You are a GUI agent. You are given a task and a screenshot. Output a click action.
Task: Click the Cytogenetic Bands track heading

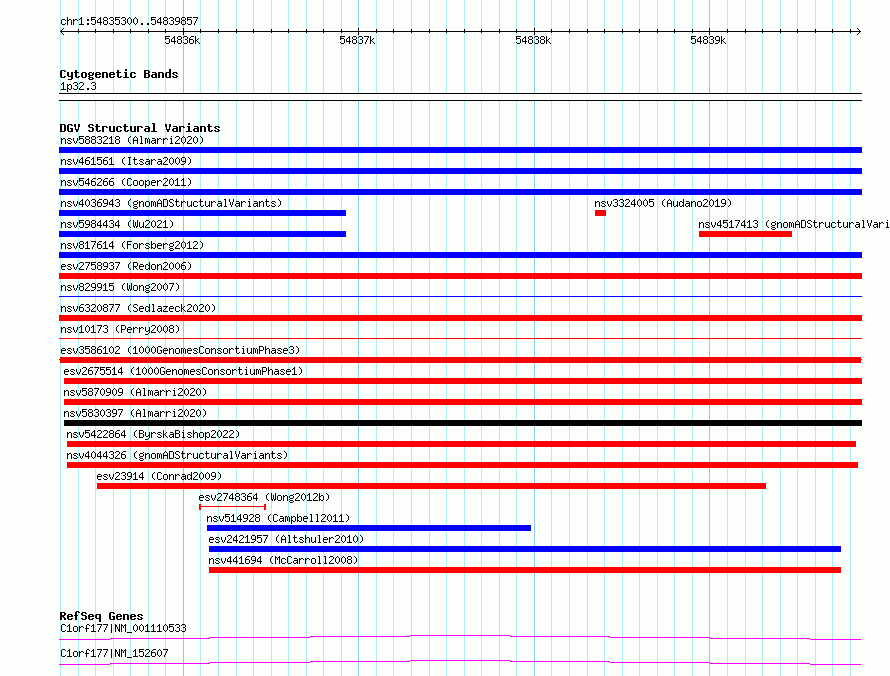click(119, 74)
